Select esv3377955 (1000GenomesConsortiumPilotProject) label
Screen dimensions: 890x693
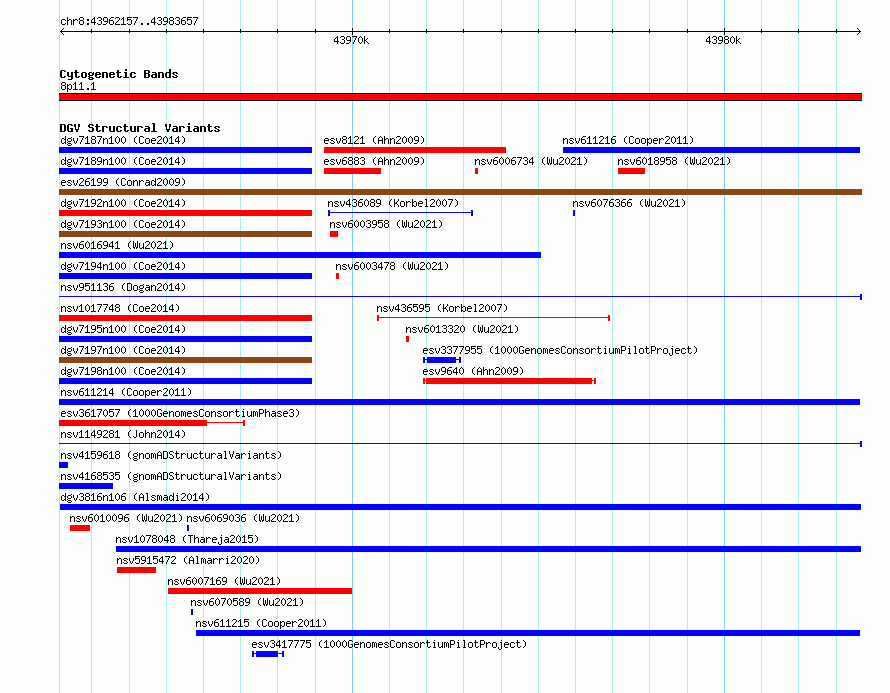(560, 350)
